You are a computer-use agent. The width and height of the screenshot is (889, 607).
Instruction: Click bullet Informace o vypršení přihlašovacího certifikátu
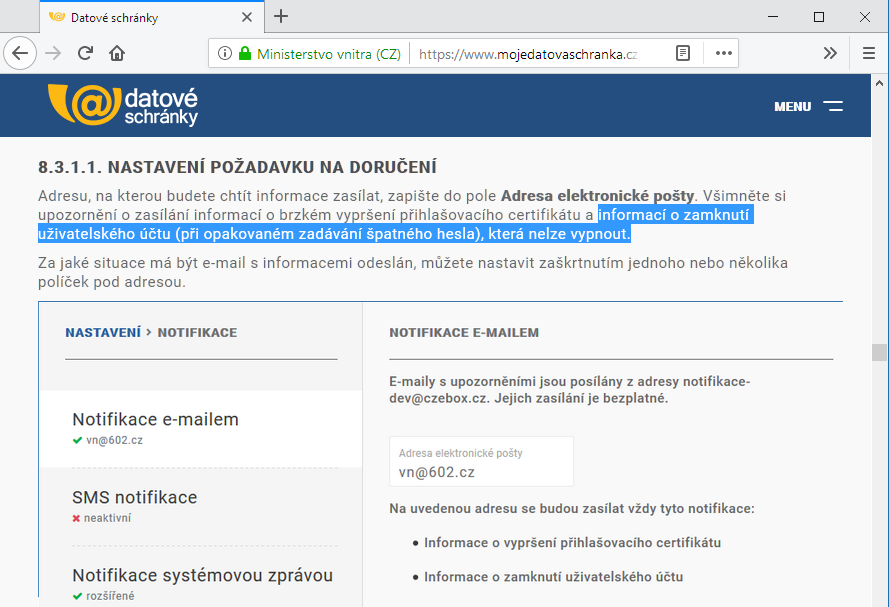pos(573,543)
